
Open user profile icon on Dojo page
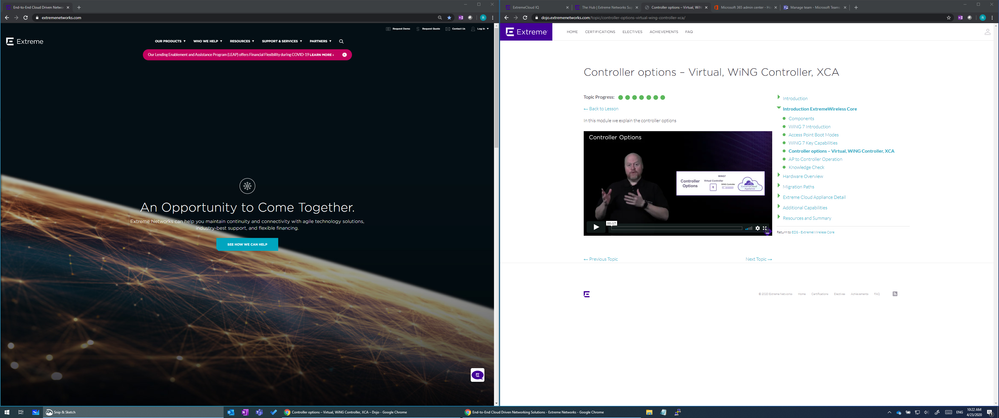988,31
